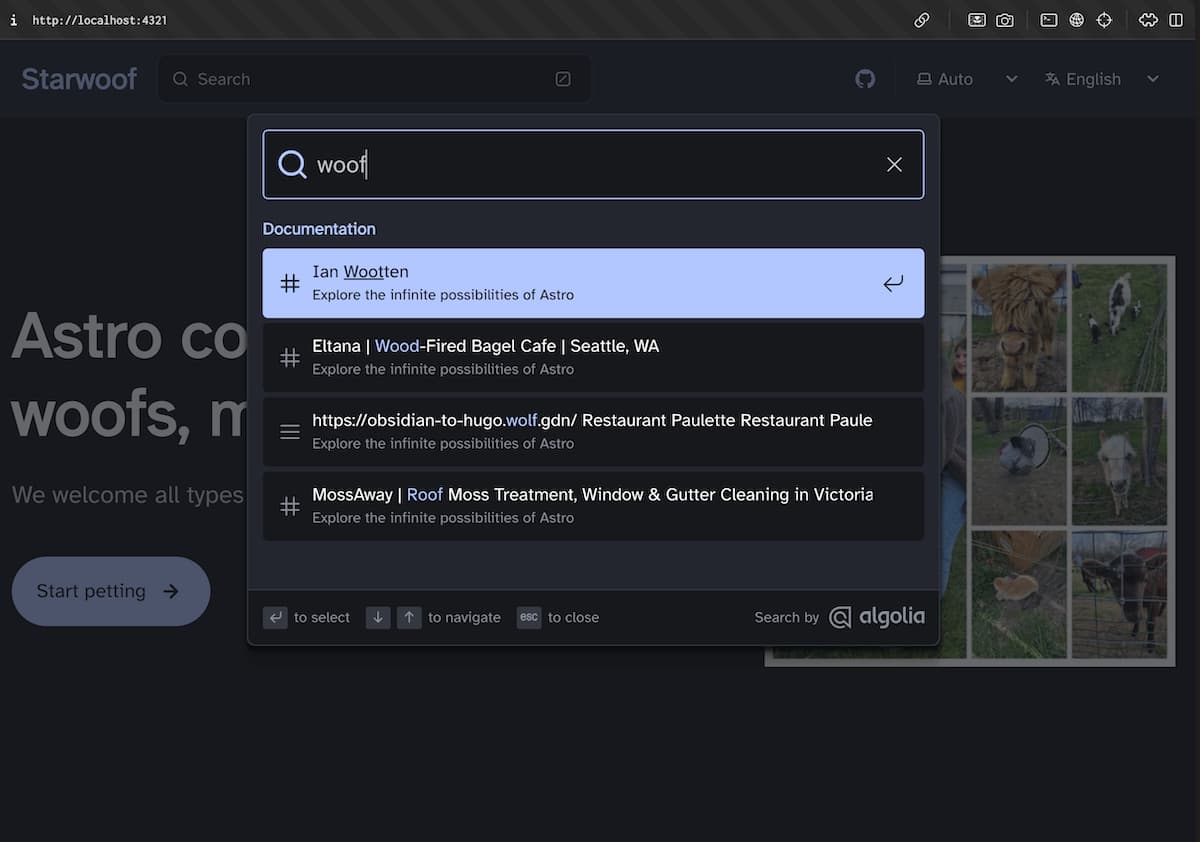Open the obsidian-to-hugo.wolf.gdn result
The image size is (1200, 842).
click(593, 431)
